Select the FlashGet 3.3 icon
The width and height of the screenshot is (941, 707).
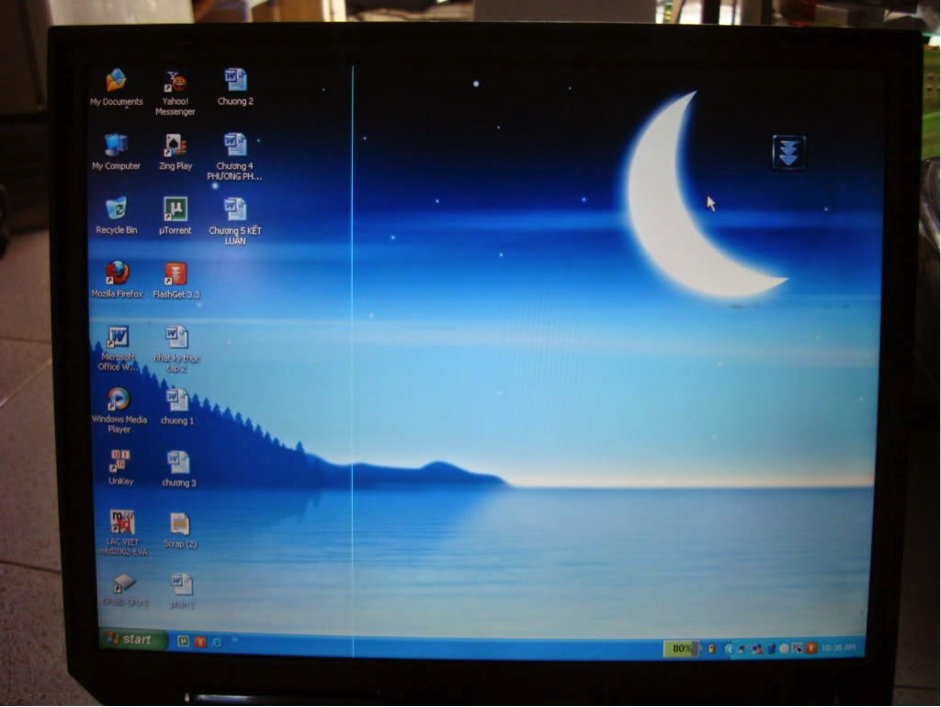[x=176, y=274]
